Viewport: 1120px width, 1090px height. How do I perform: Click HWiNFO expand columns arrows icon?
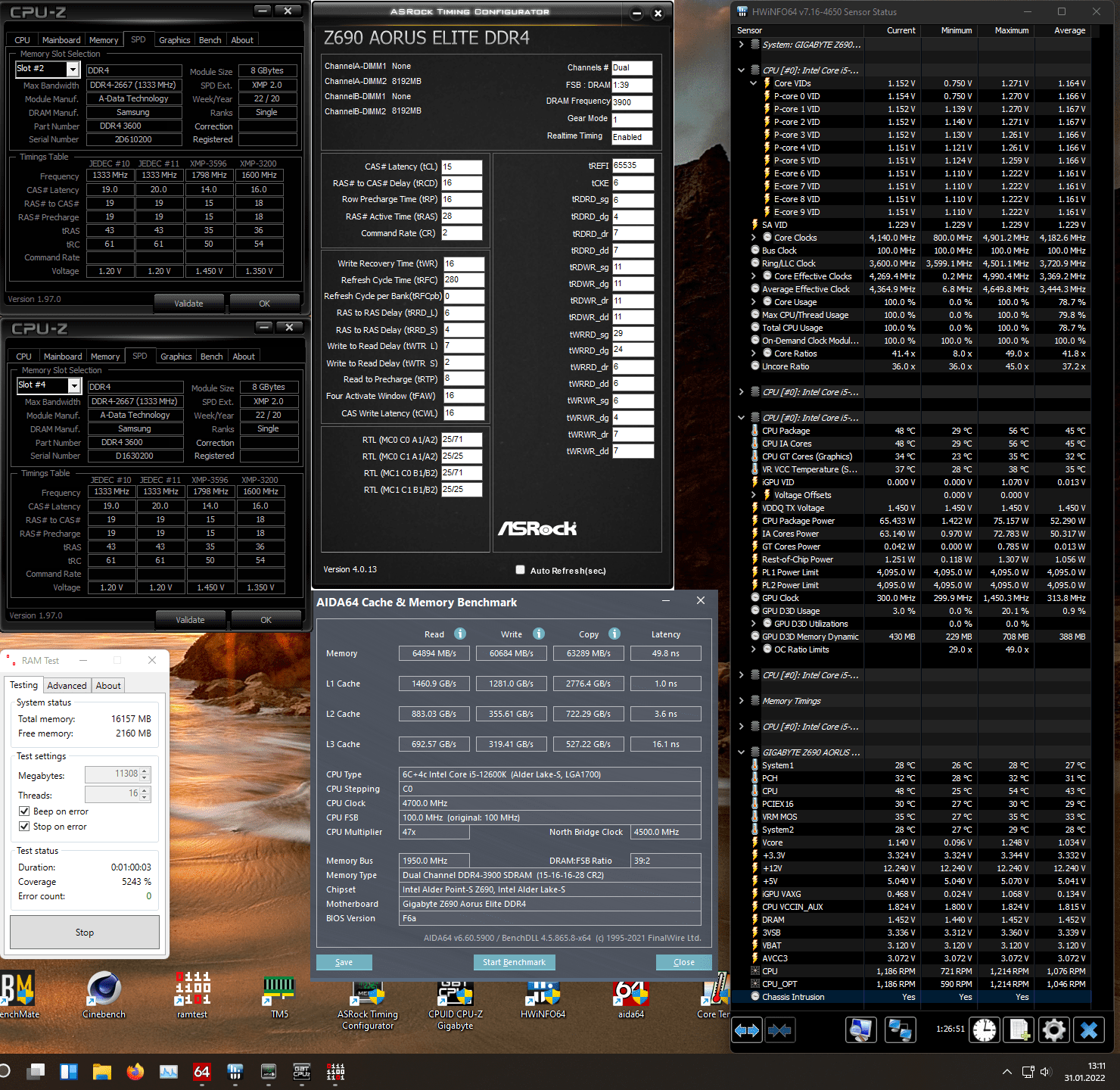(x=747, y=1030)
